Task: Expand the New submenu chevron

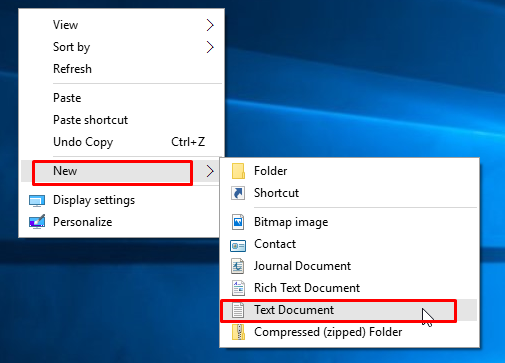Action: click(210, 171)
